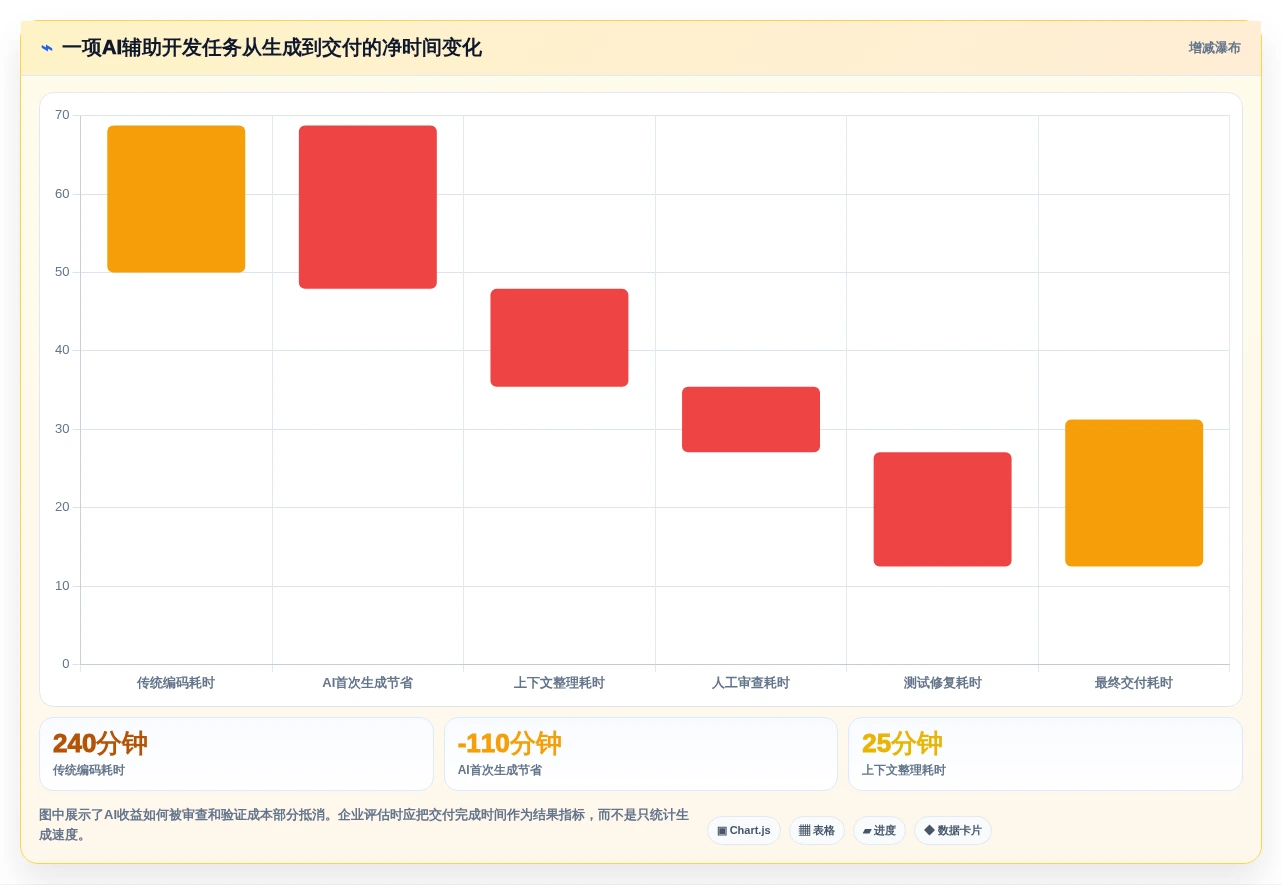Image resolution: width=1282 pixels, height=885 pixels.
Task: Click the y-axis value 10
Action: [62, 586]
